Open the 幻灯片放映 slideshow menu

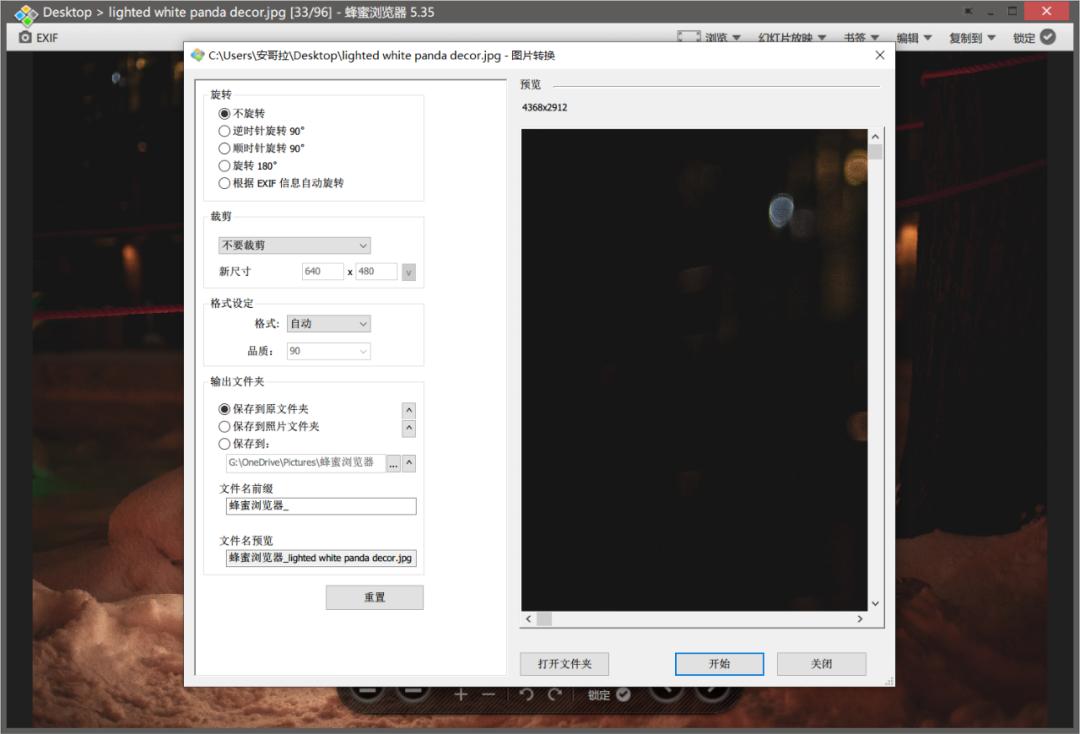click(x=786, y=36)
